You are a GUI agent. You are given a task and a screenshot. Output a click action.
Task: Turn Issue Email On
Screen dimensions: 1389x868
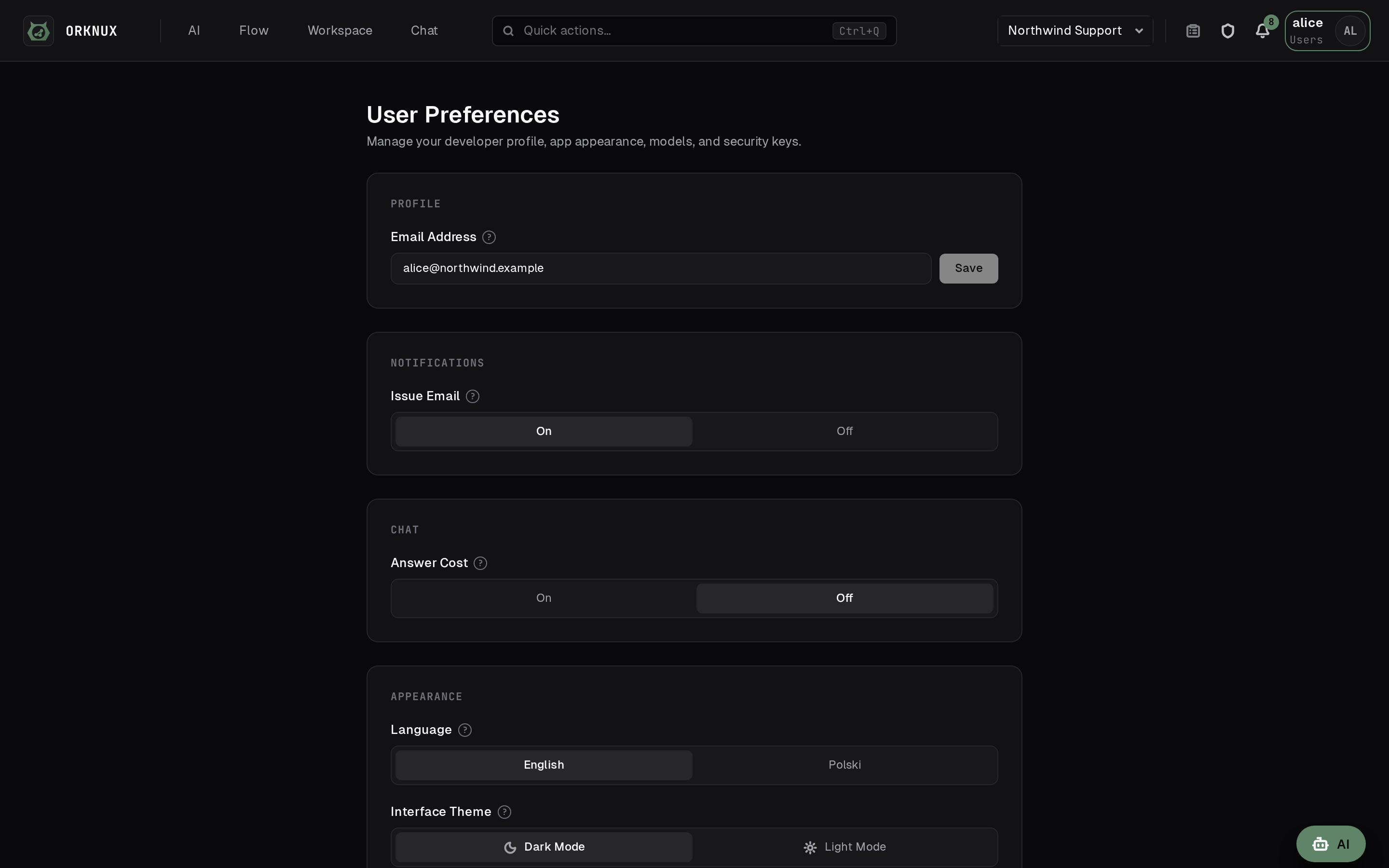point(544,431)
